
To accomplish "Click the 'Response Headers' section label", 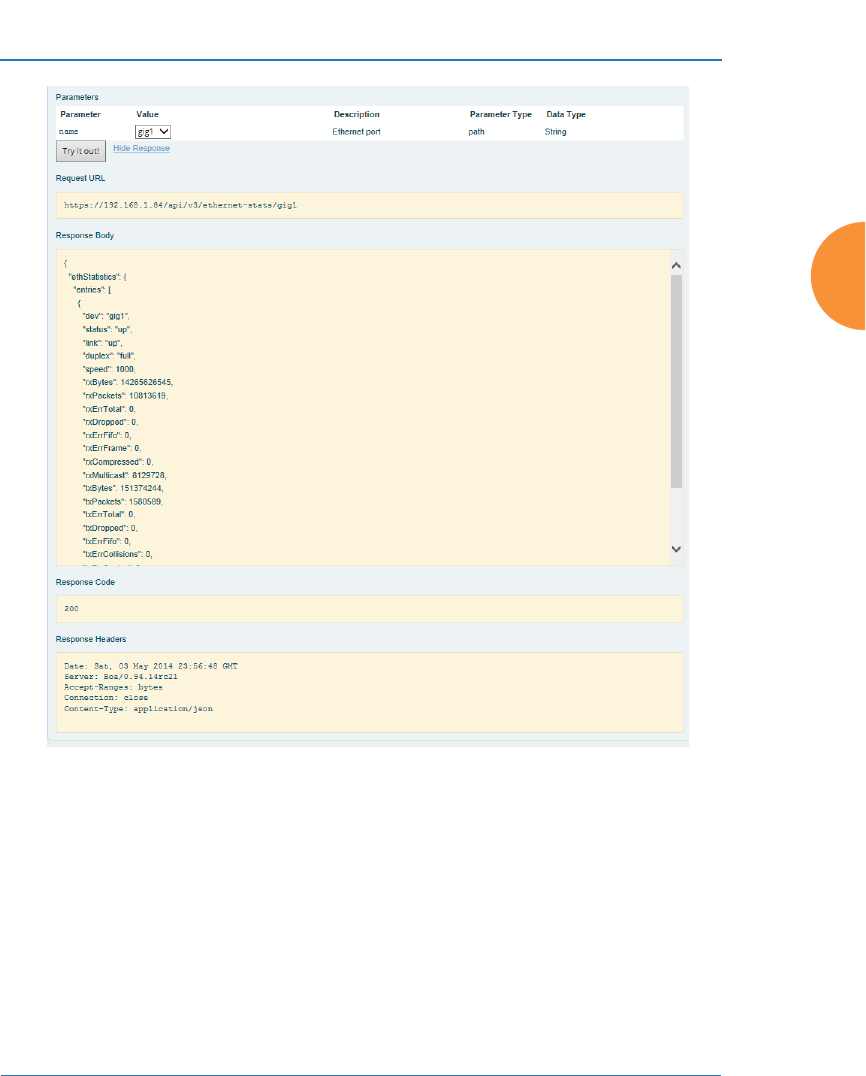I will (91, 640).
